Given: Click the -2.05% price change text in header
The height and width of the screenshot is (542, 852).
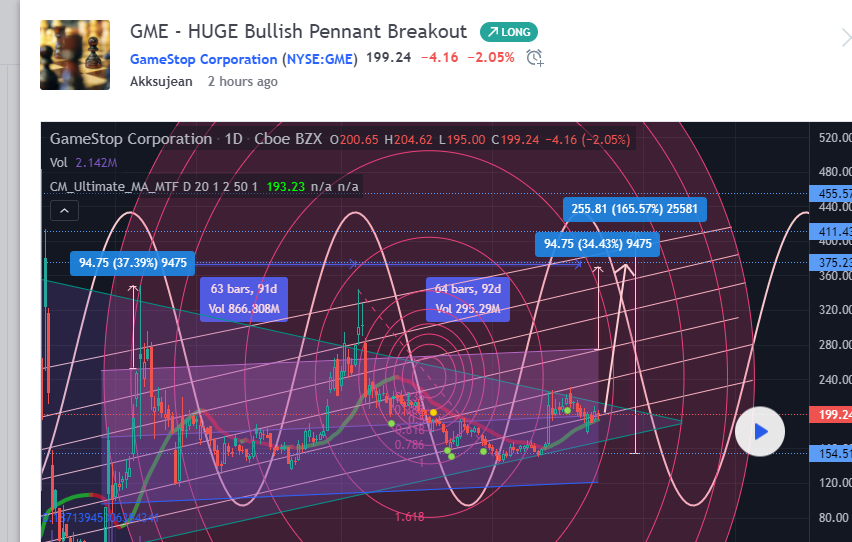Looking at the screenshot, I should [x=491, y=58].
